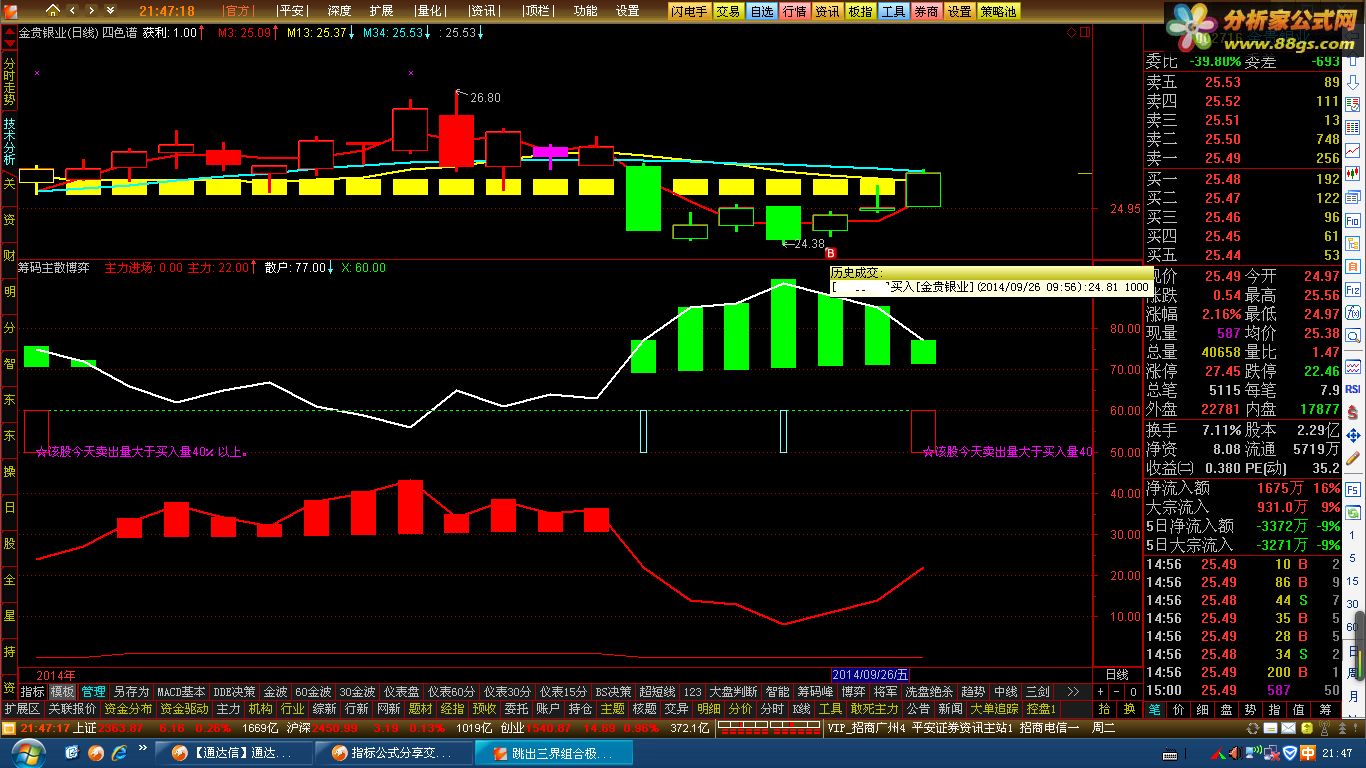This screenshot has height=768, width=1366.
Task: Click the plus zoom-in button
Action: 1100,692
